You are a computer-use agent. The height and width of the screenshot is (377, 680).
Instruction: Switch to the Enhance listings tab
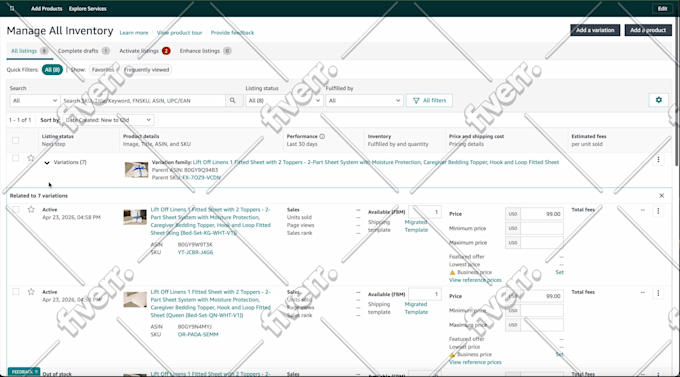205,51
